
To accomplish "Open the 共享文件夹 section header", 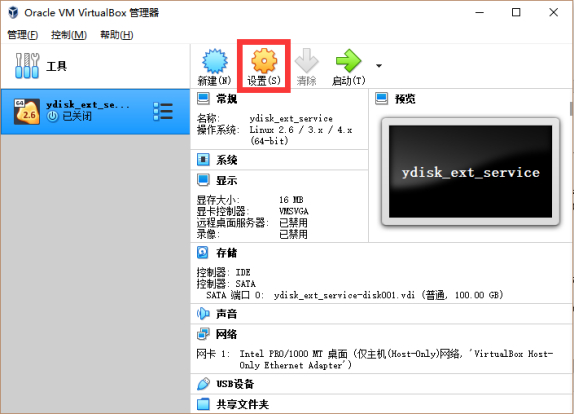I will [x=243, y=404].
